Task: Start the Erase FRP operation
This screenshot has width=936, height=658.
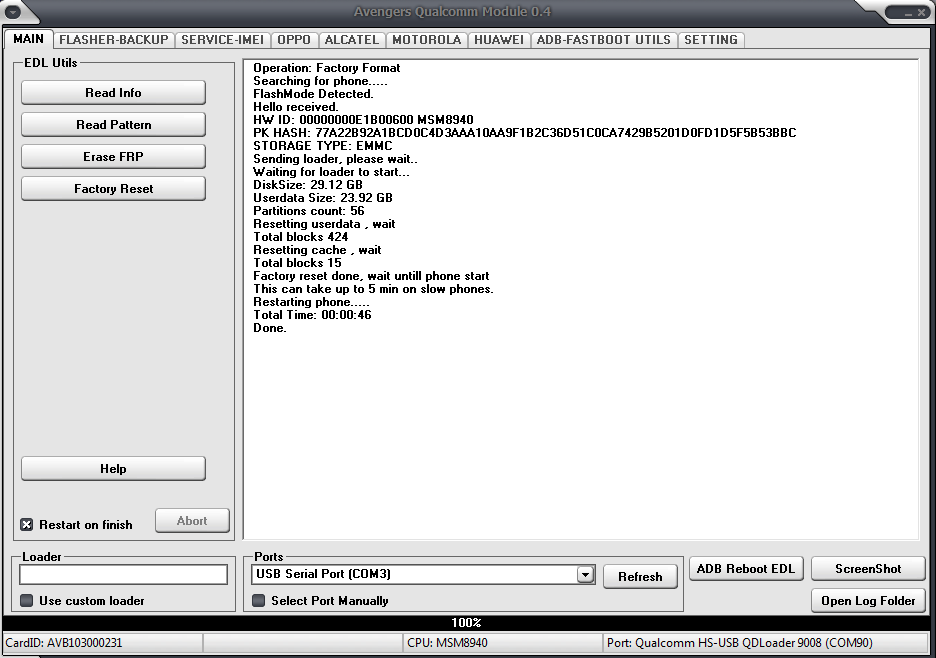Action: click(x=113, y=156)
